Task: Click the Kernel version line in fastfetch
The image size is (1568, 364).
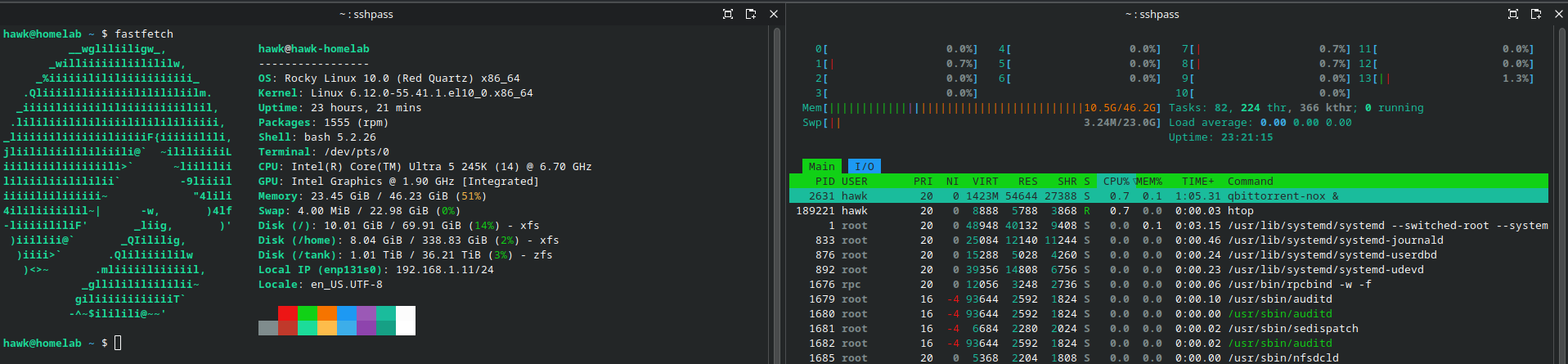Action: click(x=396, y=92)
